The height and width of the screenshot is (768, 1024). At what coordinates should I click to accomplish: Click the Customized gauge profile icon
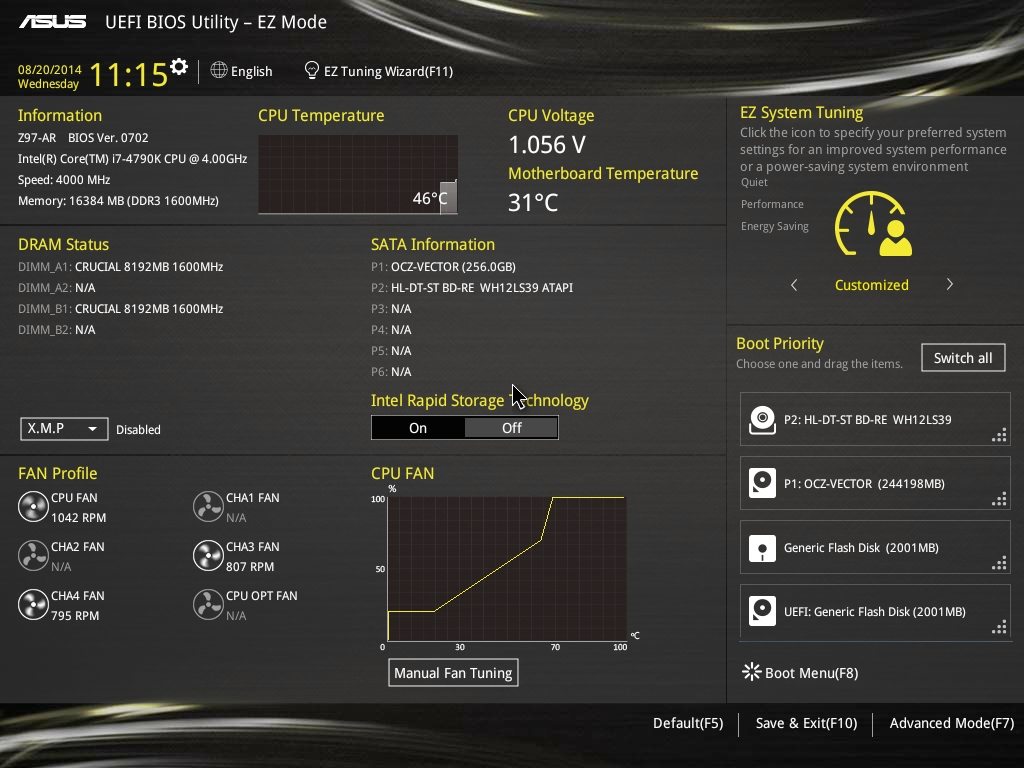873,223
